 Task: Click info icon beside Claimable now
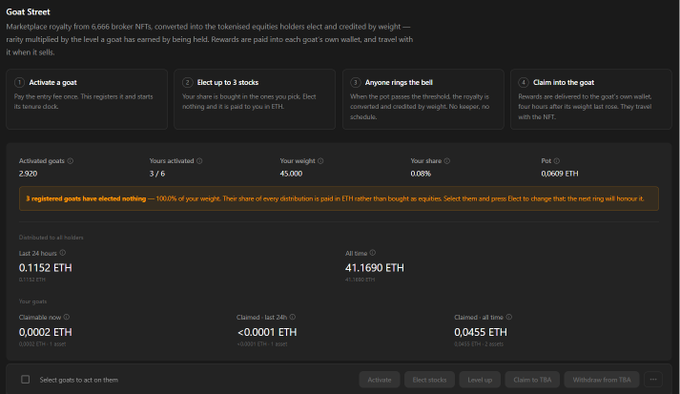pyautogui.click(x=66, y=317)
